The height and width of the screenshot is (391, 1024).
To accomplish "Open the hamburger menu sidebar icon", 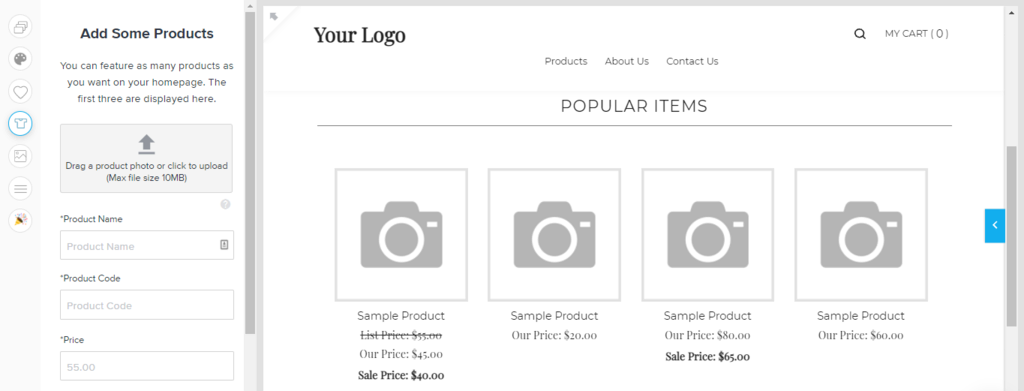I will coord(20,189).
